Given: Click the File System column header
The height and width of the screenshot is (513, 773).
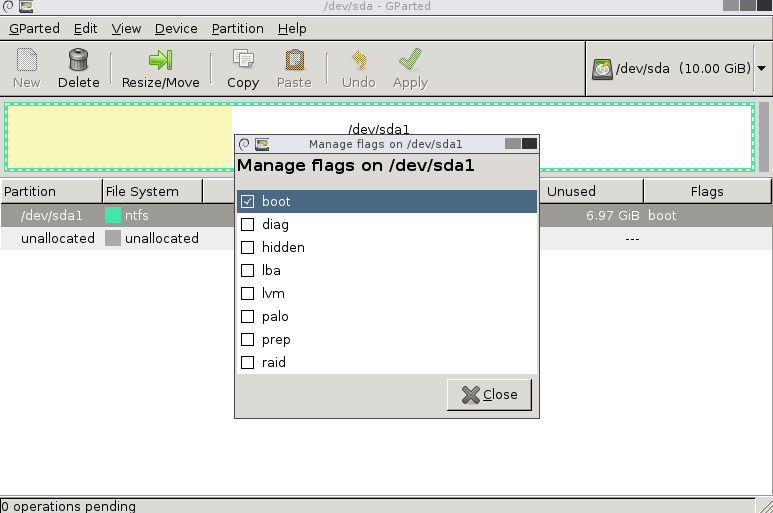Looking at the screenshot, I should [153, 191].
